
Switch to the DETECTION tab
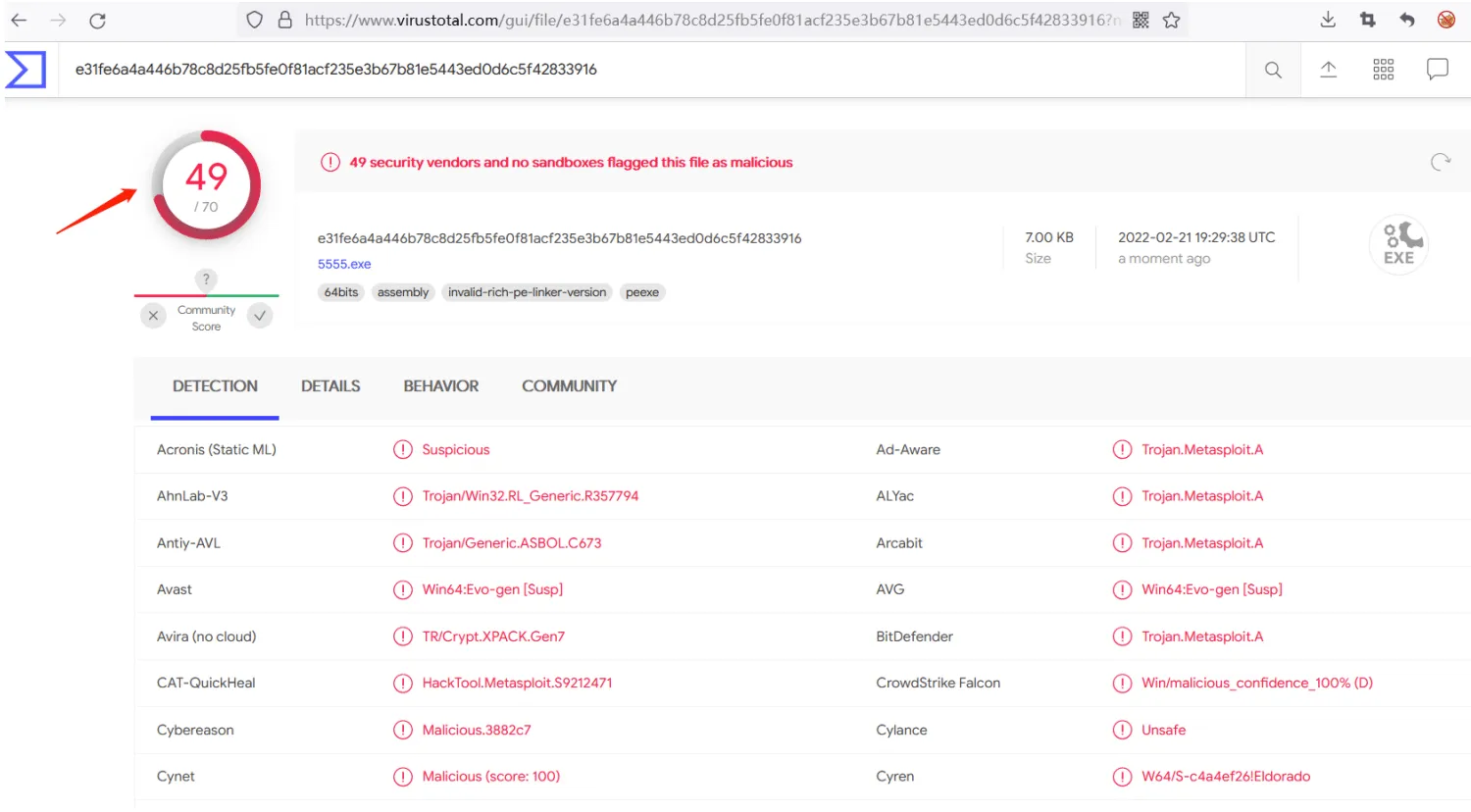215,386
